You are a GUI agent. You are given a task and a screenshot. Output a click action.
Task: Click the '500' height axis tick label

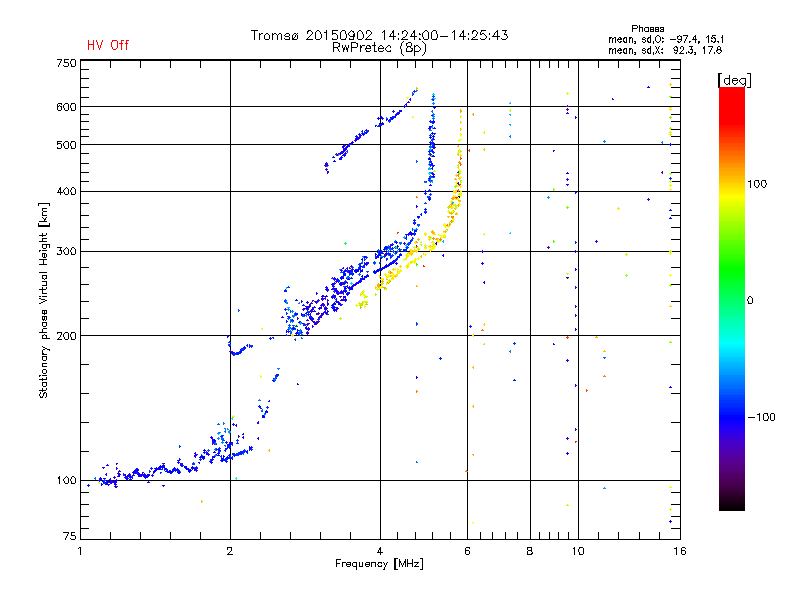[x=66, y=145]
